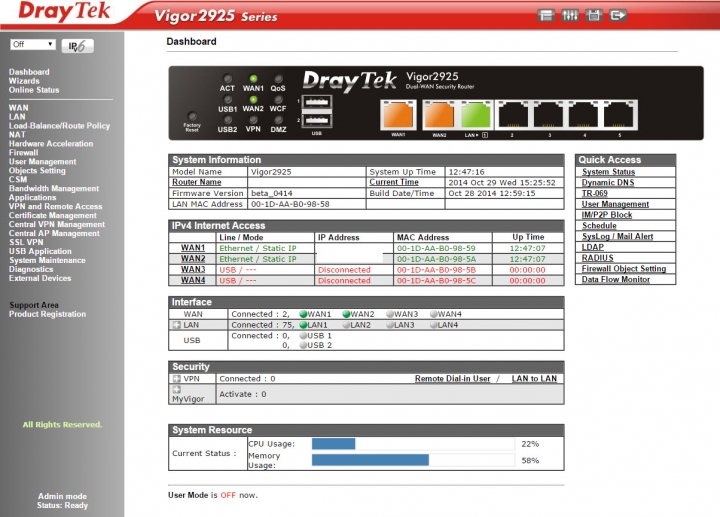
Task: Click the Remote Dial-in User link
Action: pyautogui.click(x=453, y=379)
